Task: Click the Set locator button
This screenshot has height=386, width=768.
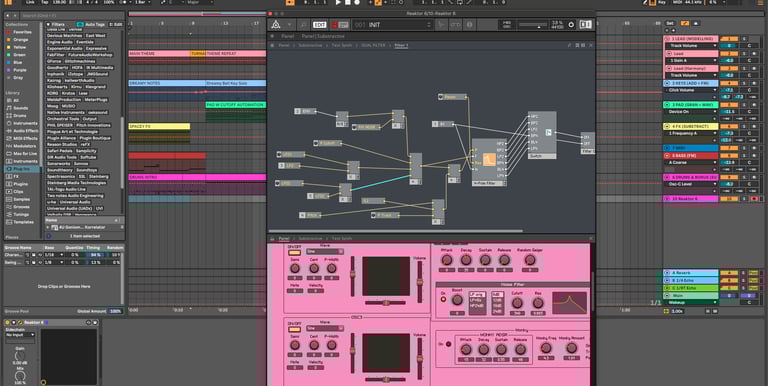Action: [x=670, y=23]
